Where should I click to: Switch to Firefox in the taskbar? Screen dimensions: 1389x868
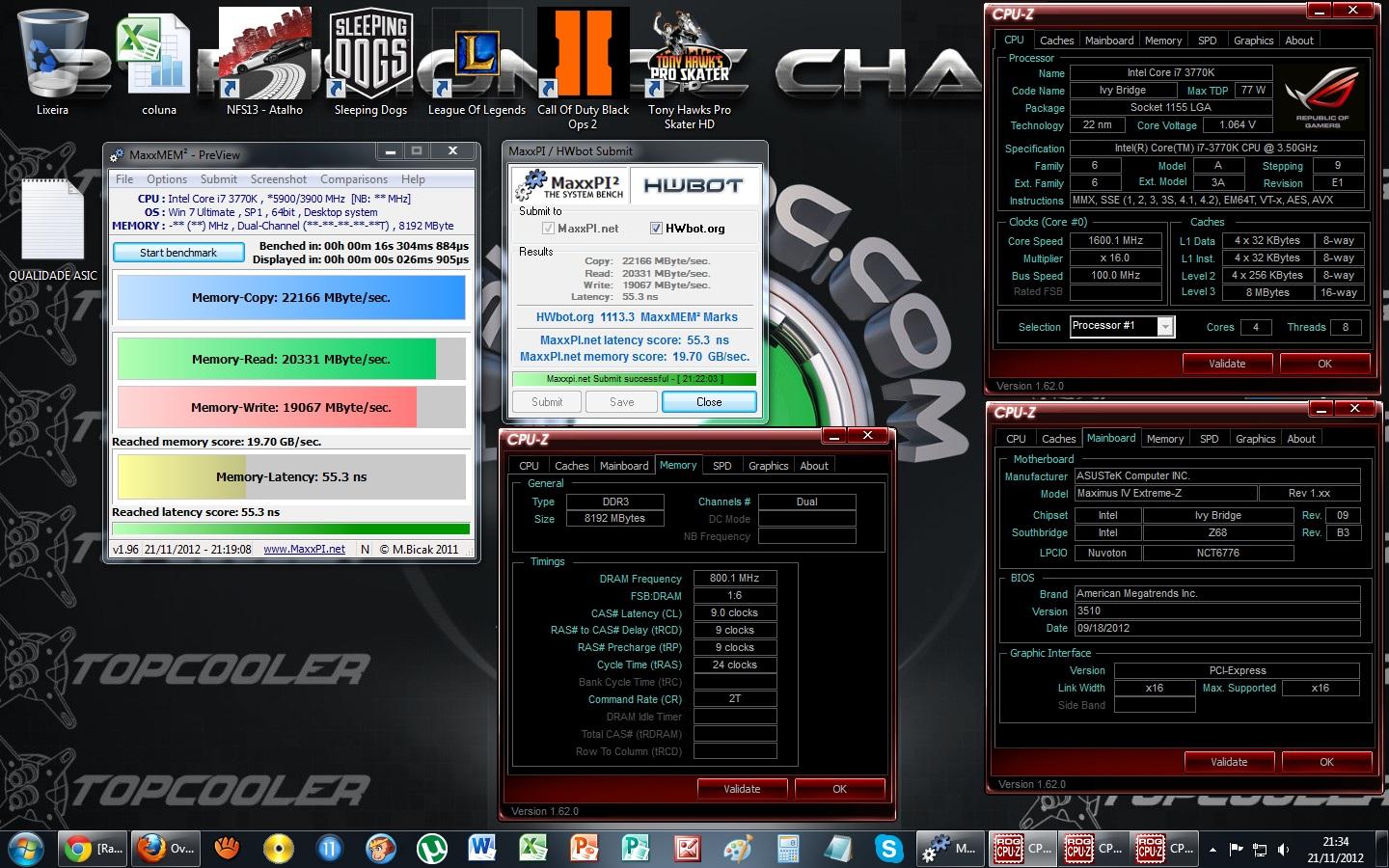click(x=166, y=849)
